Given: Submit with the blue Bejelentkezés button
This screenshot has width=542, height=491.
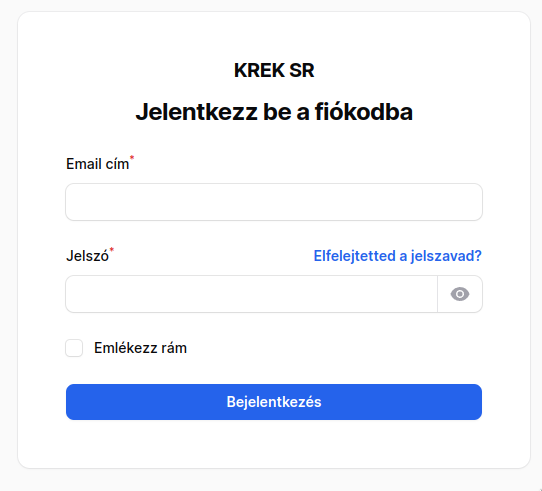Looking at the screenshot, I should (x=274, y=402).
